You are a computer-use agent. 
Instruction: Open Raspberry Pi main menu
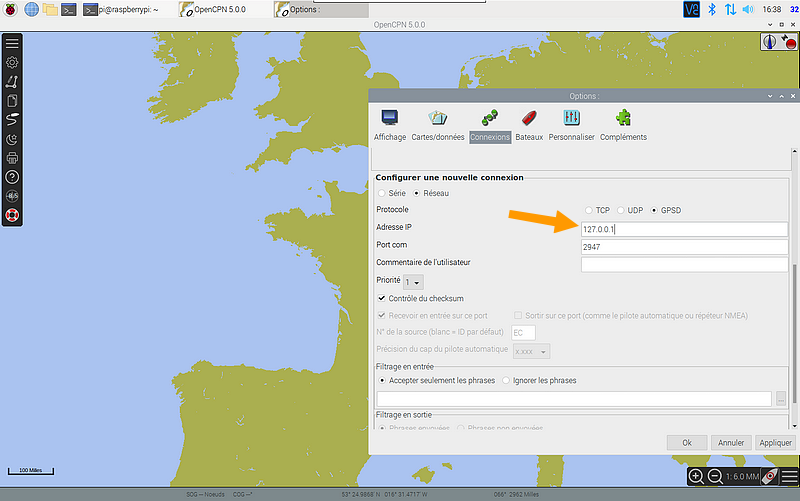[10, 9]
